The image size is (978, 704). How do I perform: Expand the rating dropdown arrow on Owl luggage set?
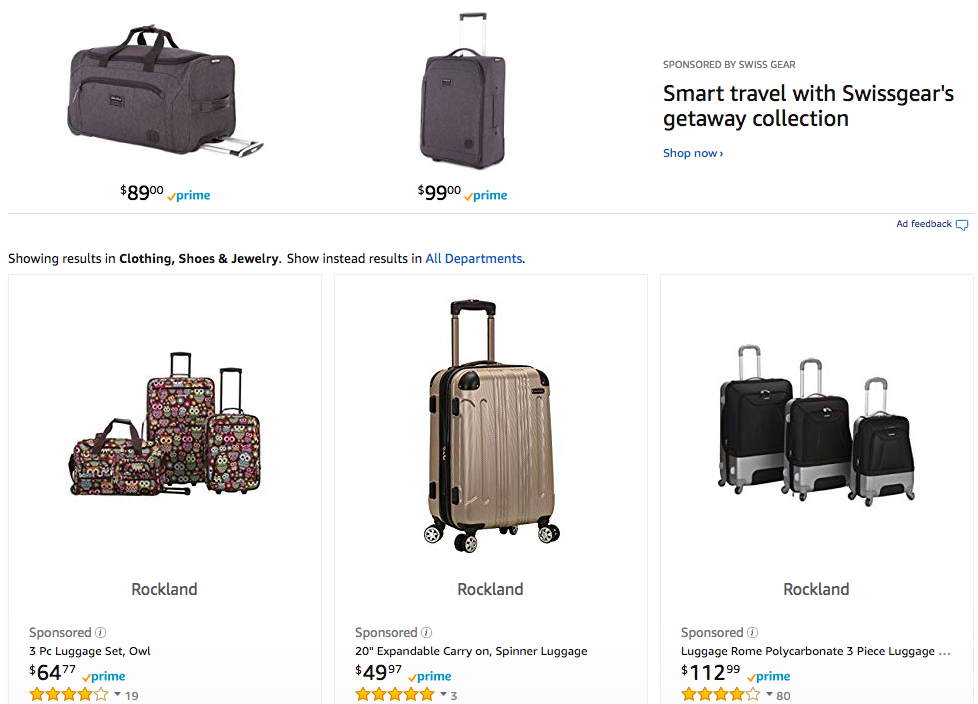116,694
